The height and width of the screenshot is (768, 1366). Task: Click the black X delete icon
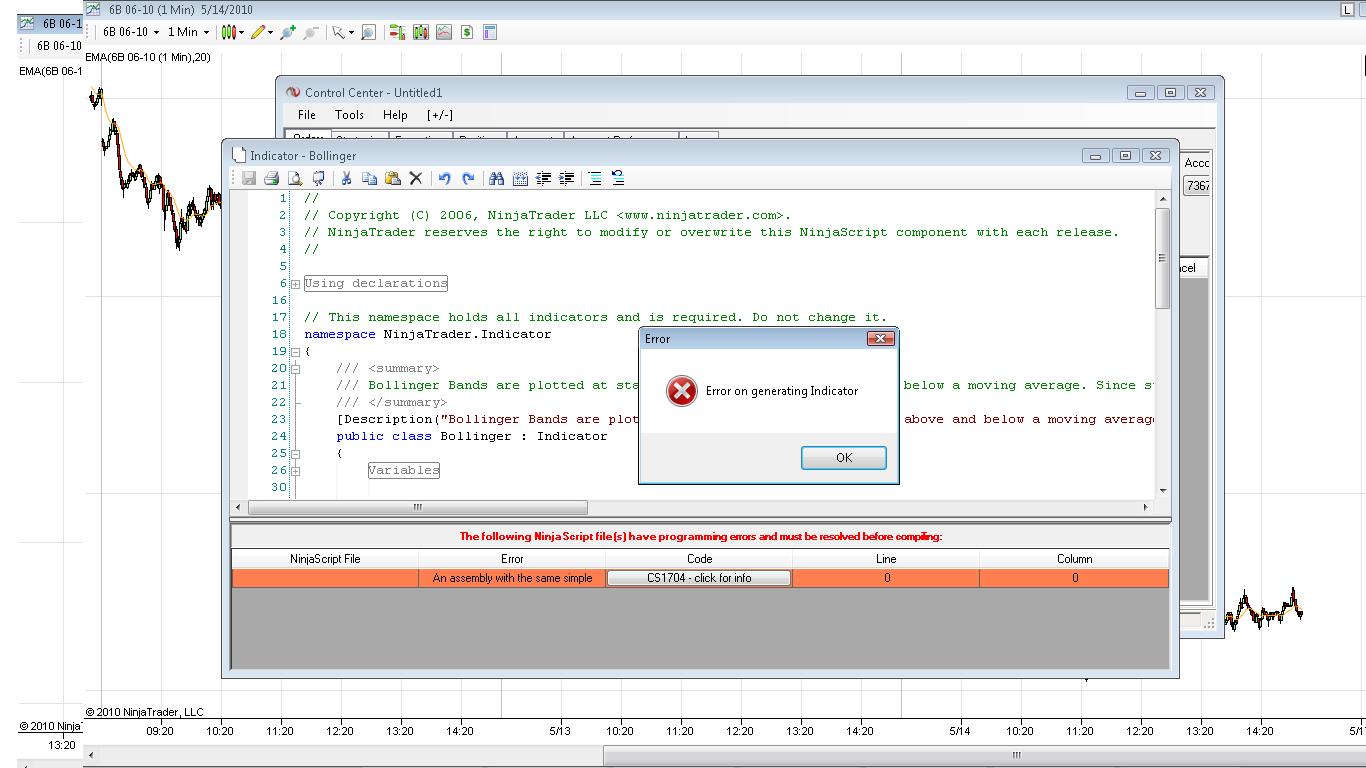tap(416, 178)
